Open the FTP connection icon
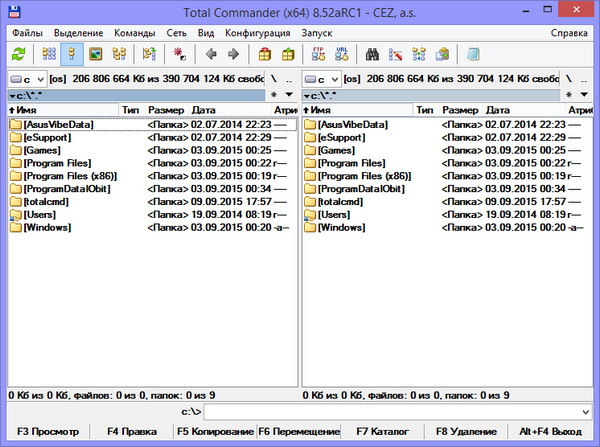 pos(318,54)
